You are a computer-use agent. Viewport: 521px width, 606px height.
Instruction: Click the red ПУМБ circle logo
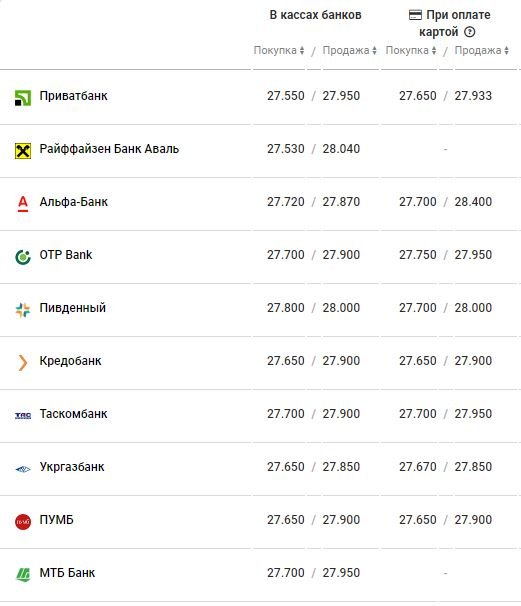pyautogui.click(x=23, y=522)
